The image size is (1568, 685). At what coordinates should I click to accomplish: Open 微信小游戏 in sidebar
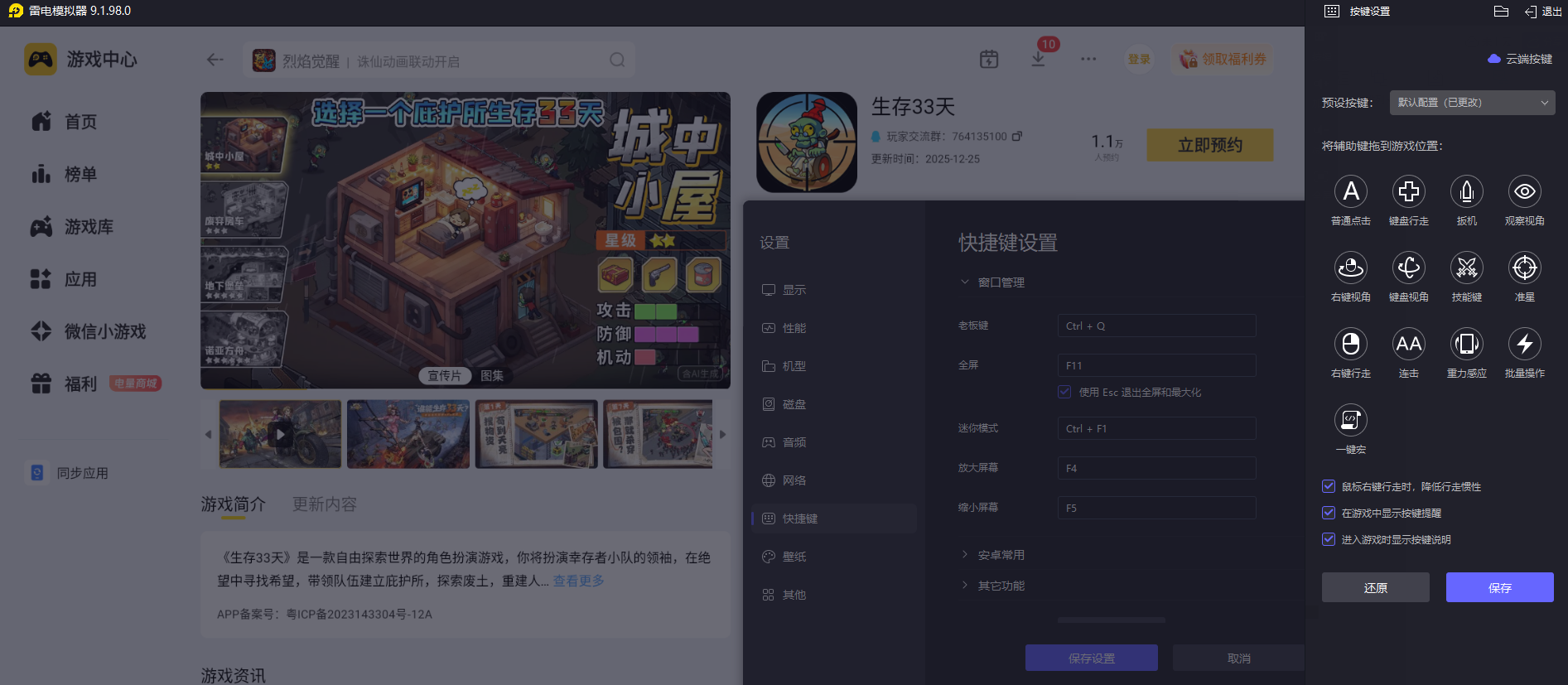point(88,331)
